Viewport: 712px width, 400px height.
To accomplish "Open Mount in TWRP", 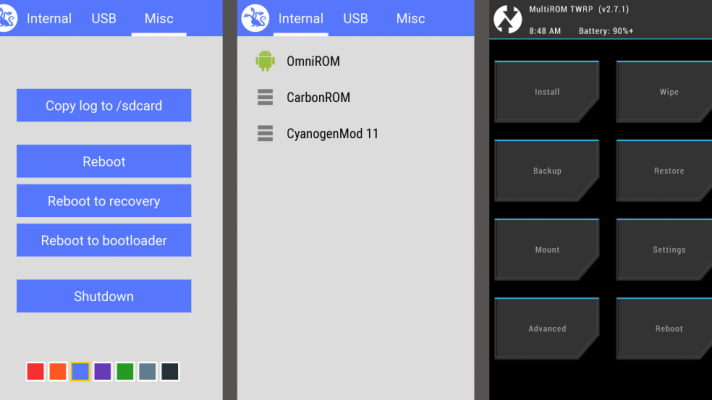I will click(x=547, y=250).
